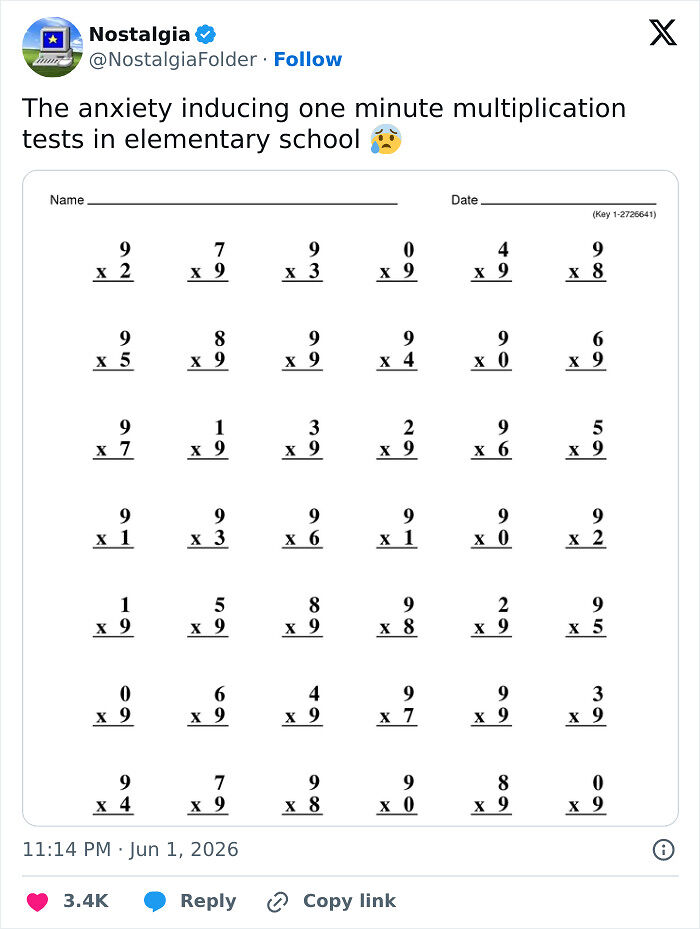Click the tweet text about multiplication tests

(x=324, y=124)
